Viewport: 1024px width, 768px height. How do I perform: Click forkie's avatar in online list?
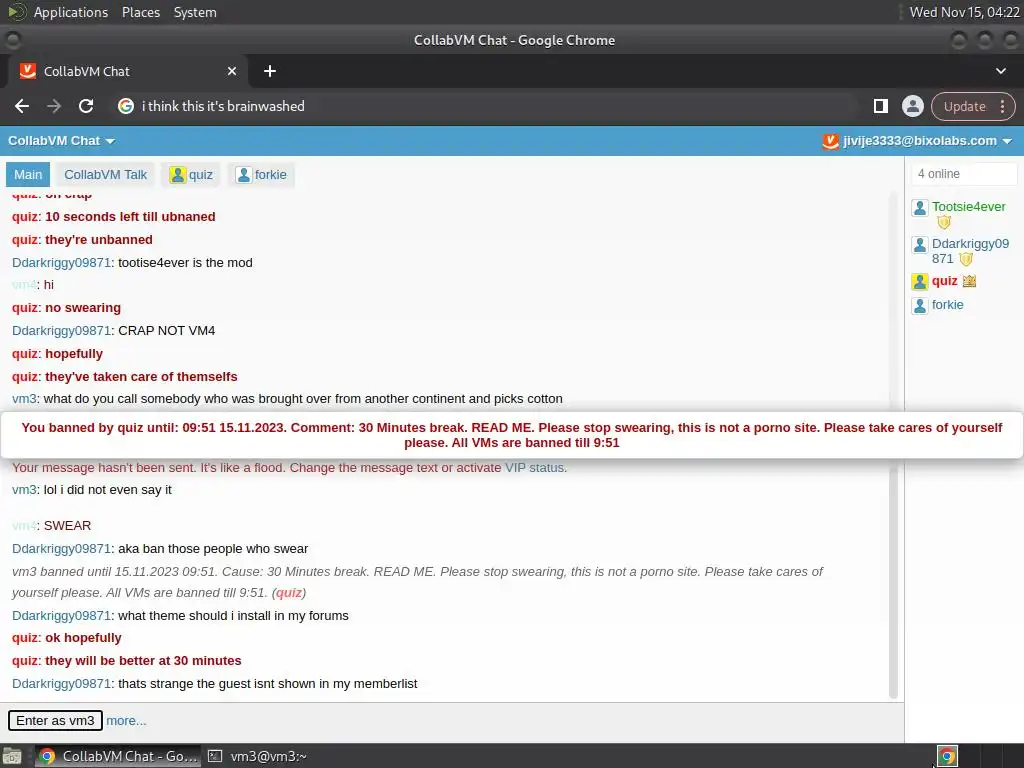(x=920, y=306)
